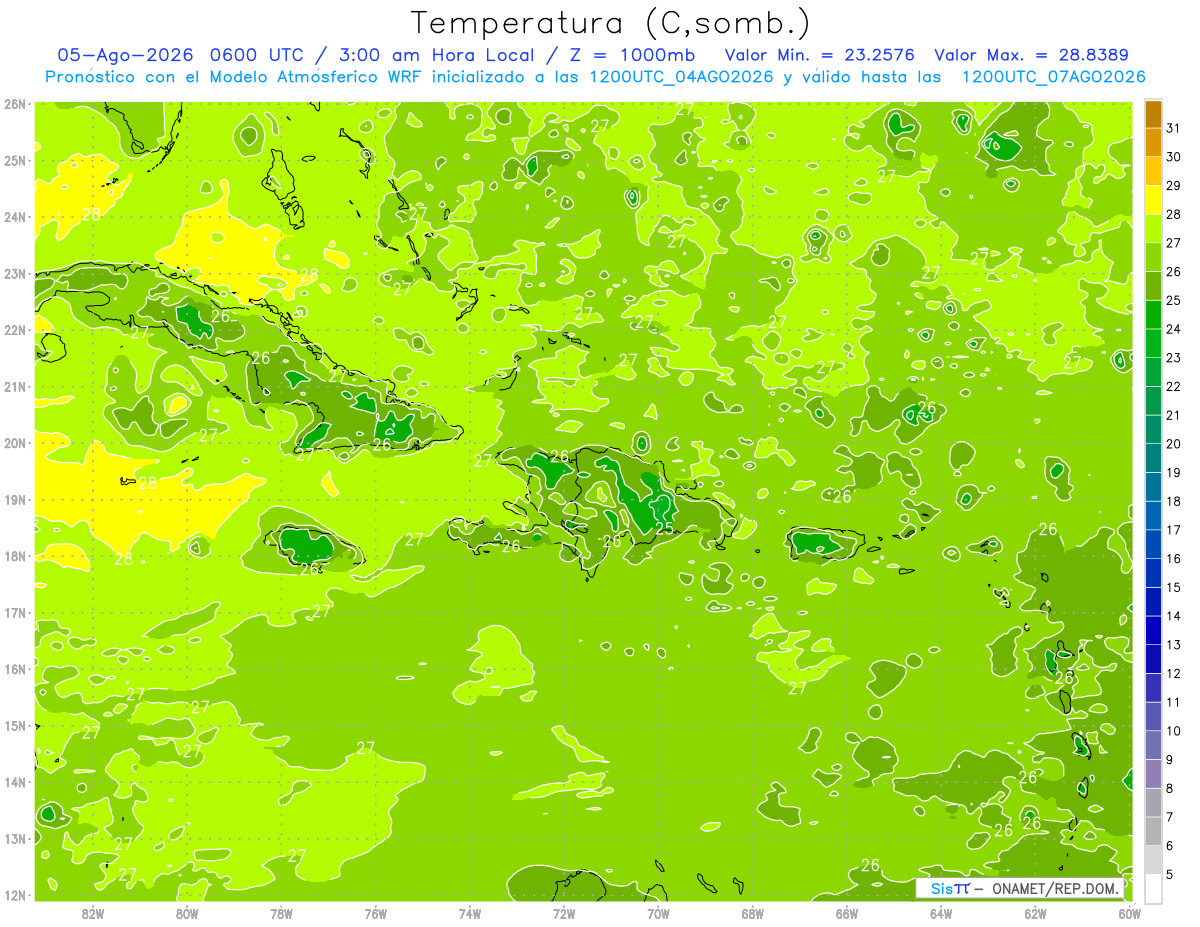Viewport: 1200px width, 927px height.
Task: Click the '76W' longitude axis label
Action: (x=376, y=913)
